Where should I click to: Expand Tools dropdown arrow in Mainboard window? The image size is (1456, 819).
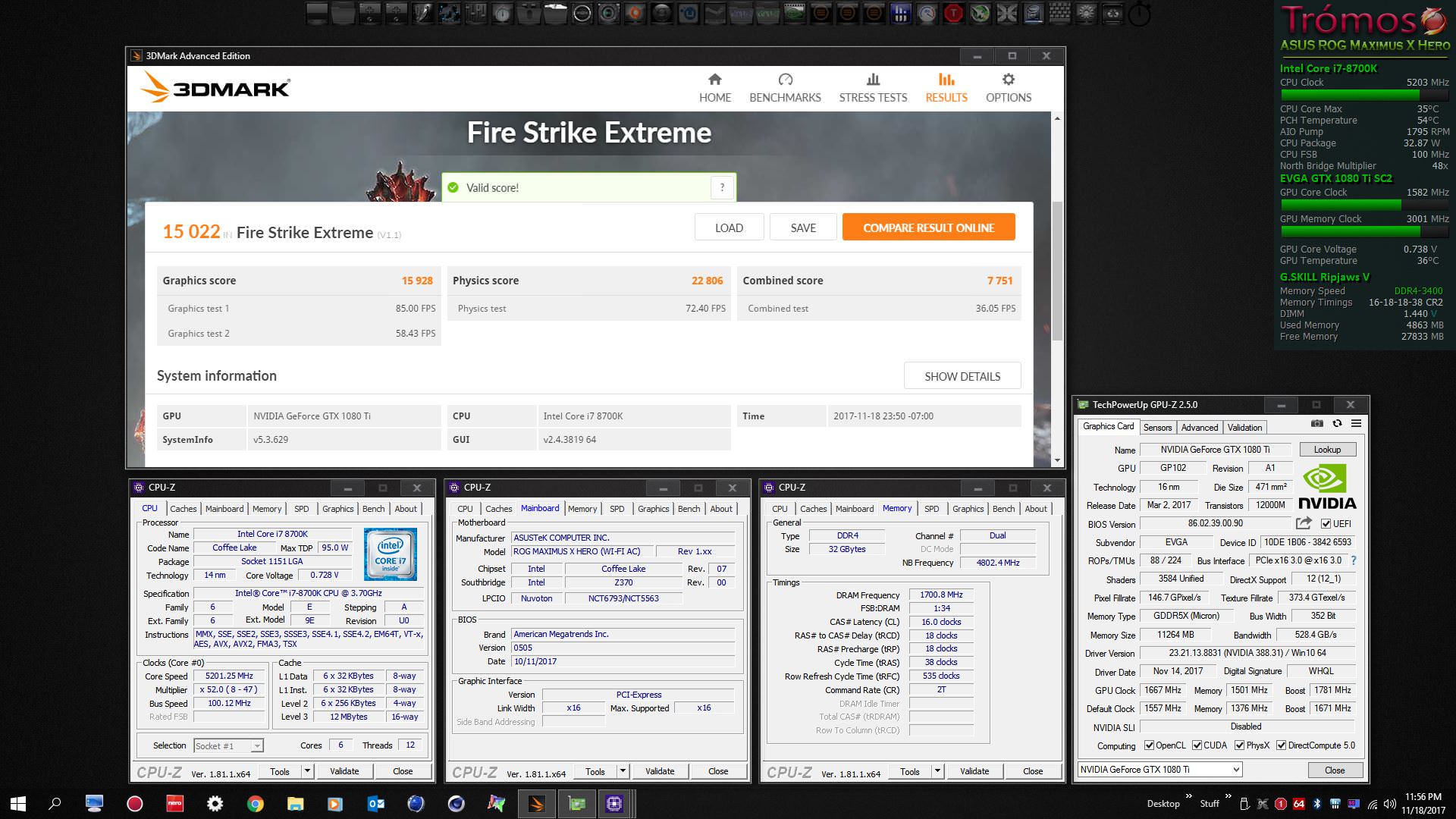tap(623, 771)
